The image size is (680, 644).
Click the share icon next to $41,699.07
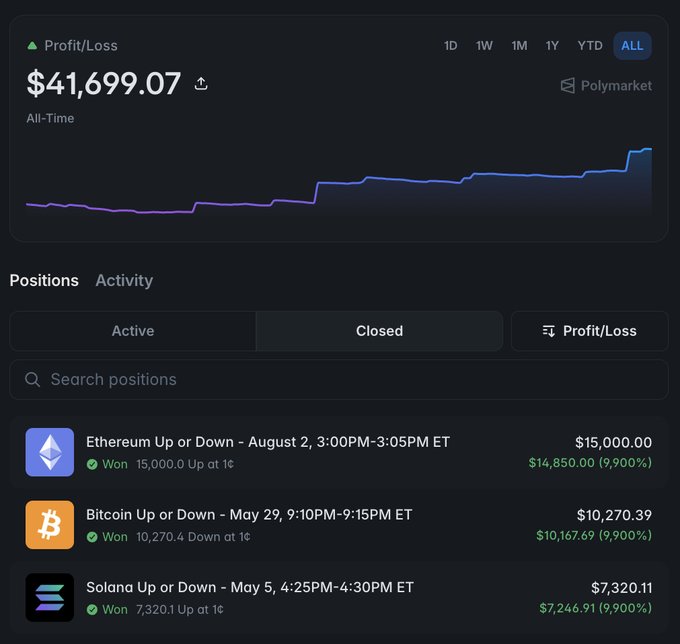[201, 83]
